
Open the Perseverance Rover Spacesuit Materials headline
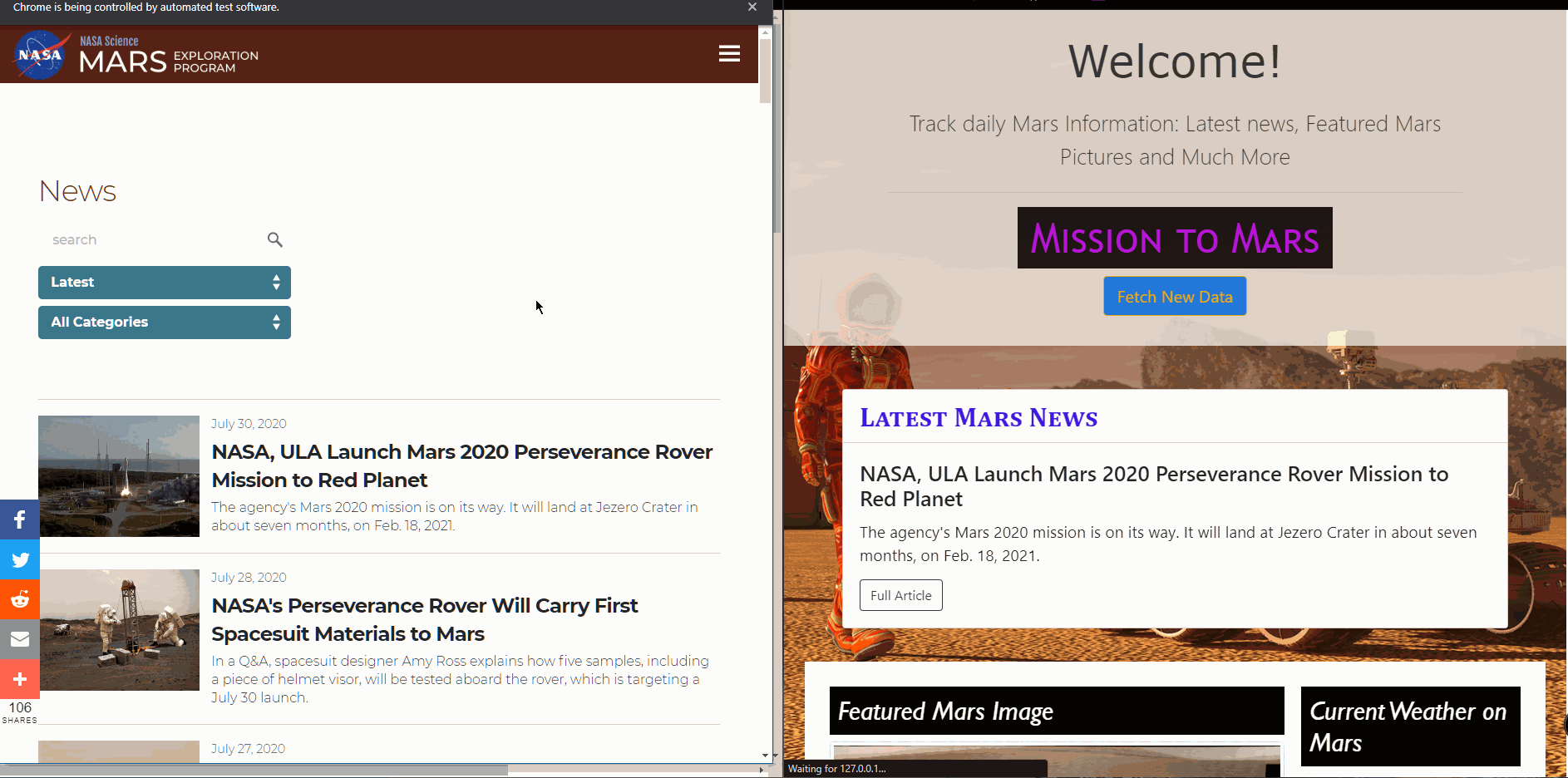click(x=425, y=620)
